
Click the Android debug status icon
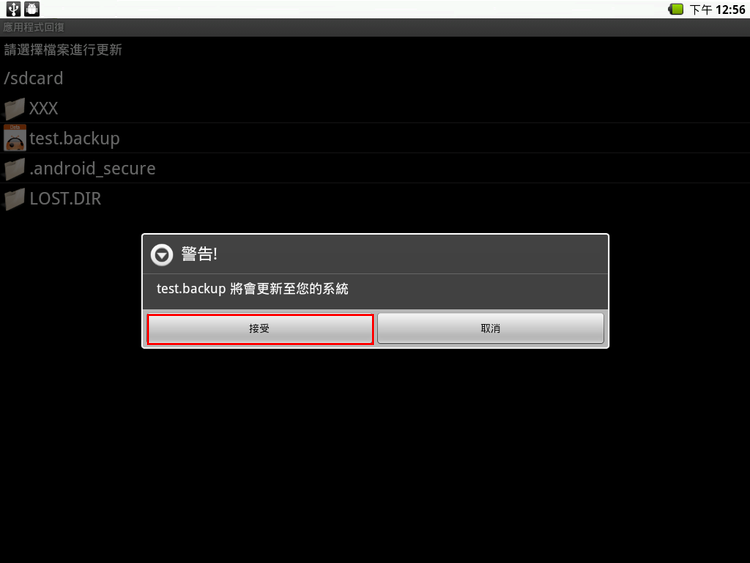(32, 9)
